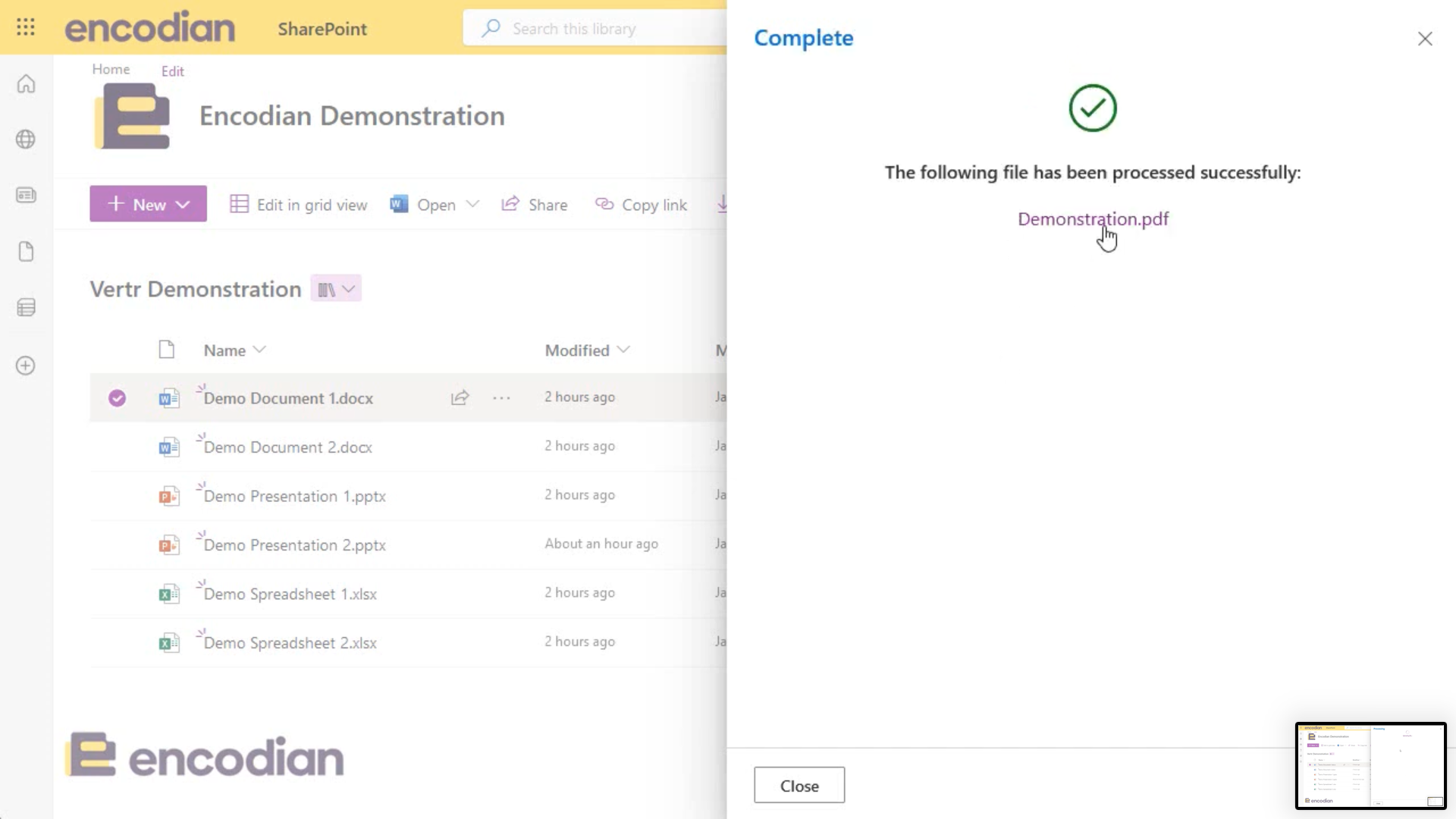This screenshot has height=819, width=1456.
Task: Click the Vertr Demonstration library title
Action: click(x=196, y=289)
